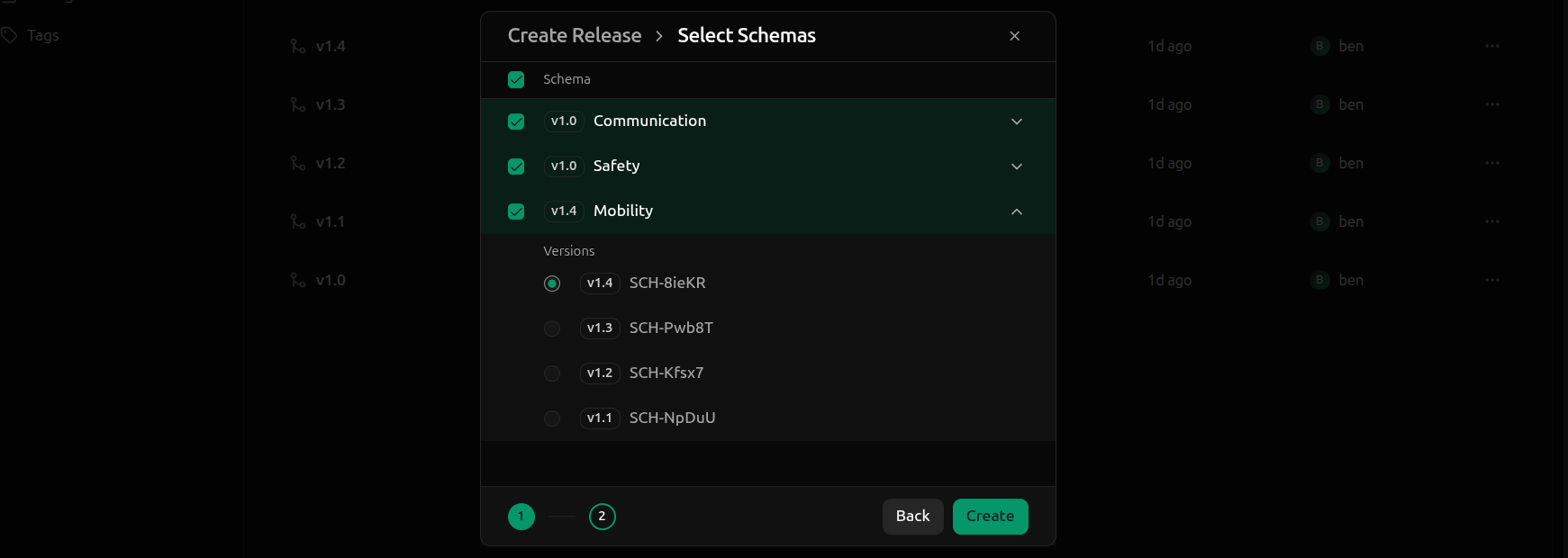Go to wizard step 1 indicator
This screenshot has height=558, width=1568.
coord(521,517)
